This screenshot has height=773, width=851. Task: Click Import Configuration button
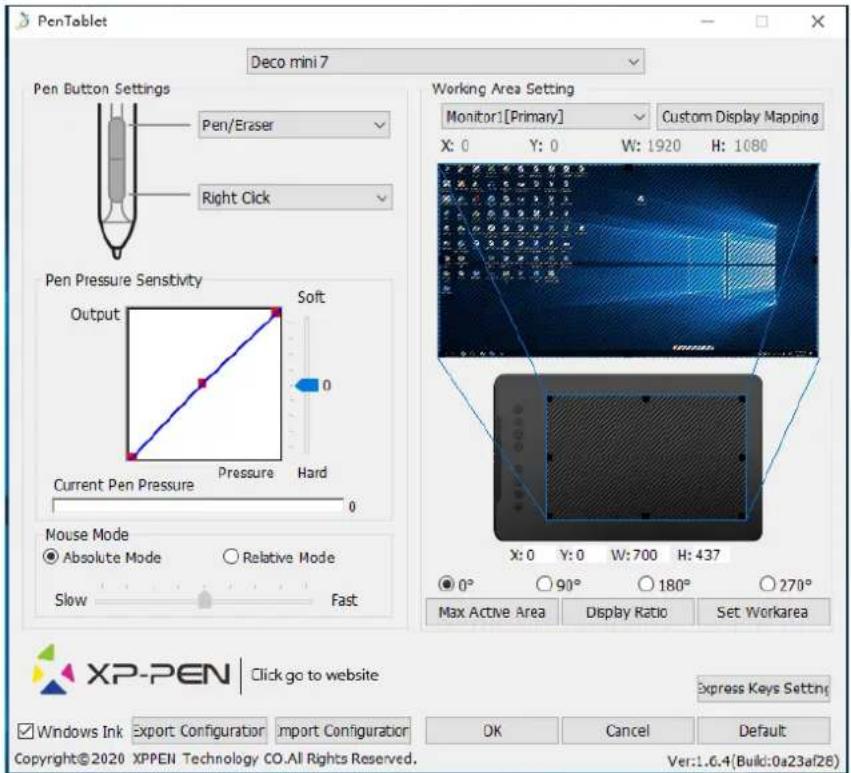click(343, 731)
